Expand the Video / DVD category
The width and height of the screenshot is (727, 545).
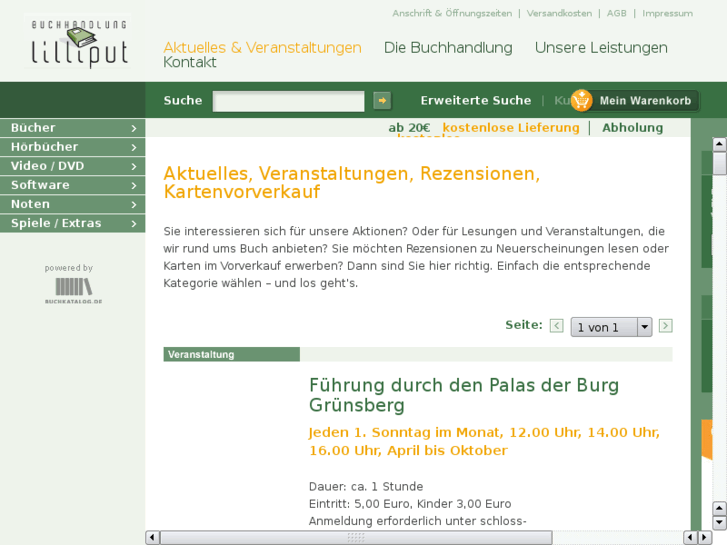(x=72, y=166)
